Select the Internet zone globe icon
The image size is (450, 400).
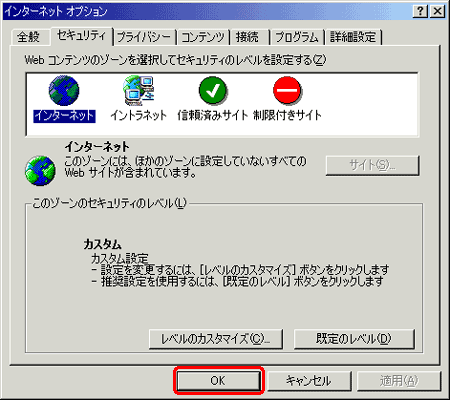point(64,91)
